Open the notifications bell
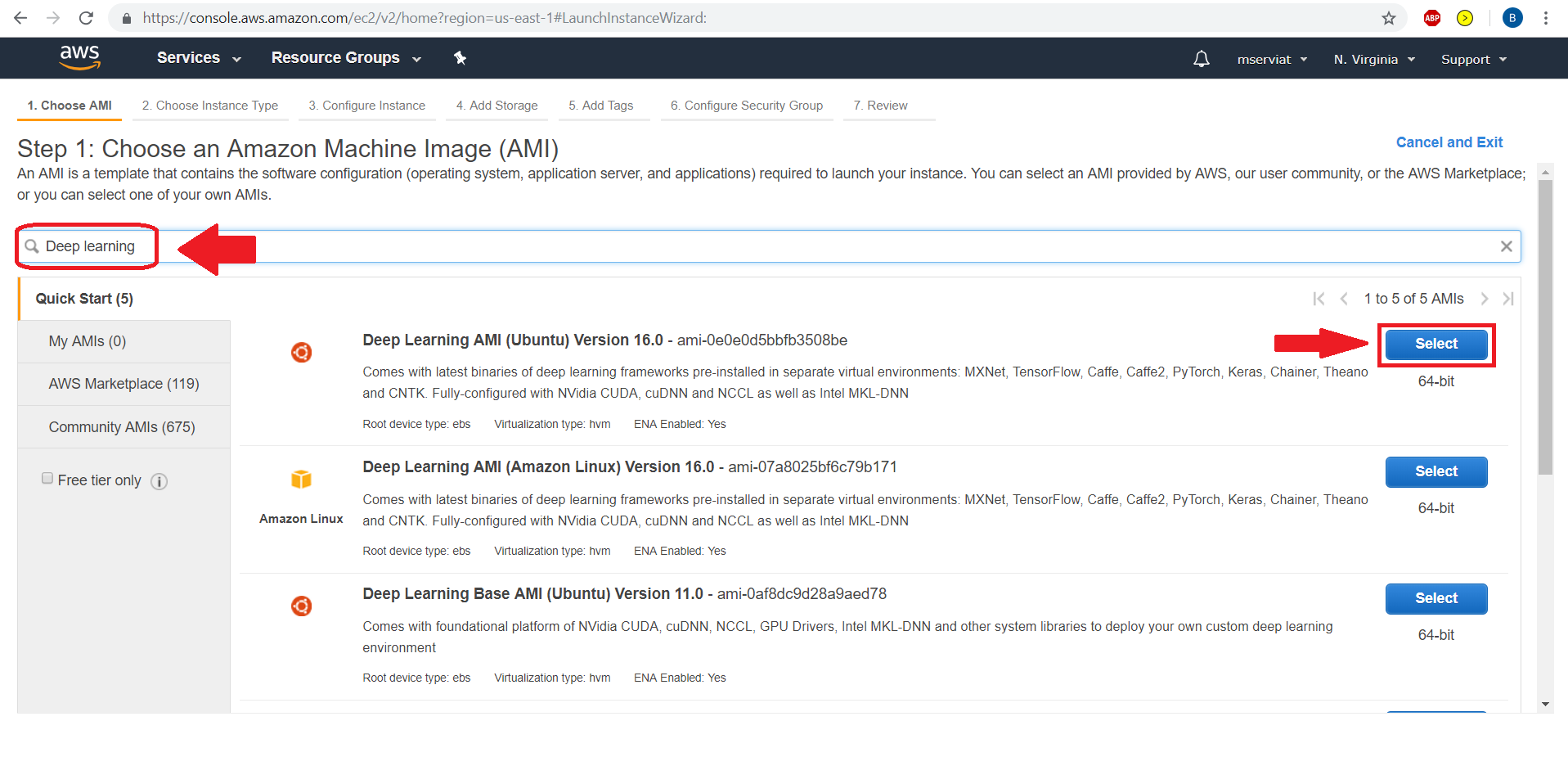Image resolution: width=1568 pixels, height=775 pixels. 1201,59
